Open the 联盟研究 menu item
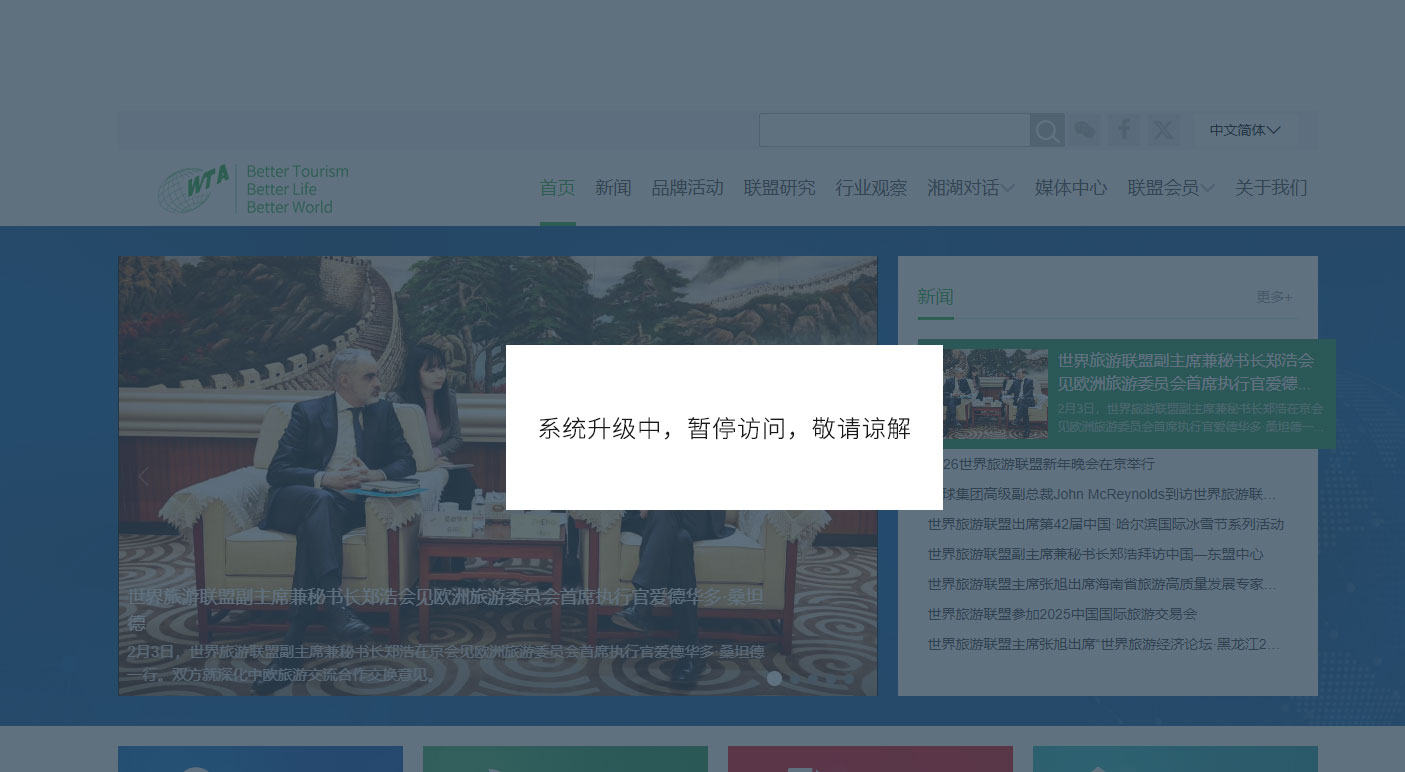 point(779,188)
